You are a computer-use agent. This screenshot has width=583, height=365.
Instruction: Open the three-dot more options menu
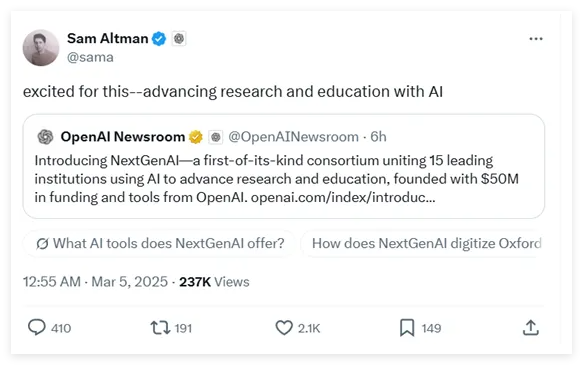tap(536, 39)
